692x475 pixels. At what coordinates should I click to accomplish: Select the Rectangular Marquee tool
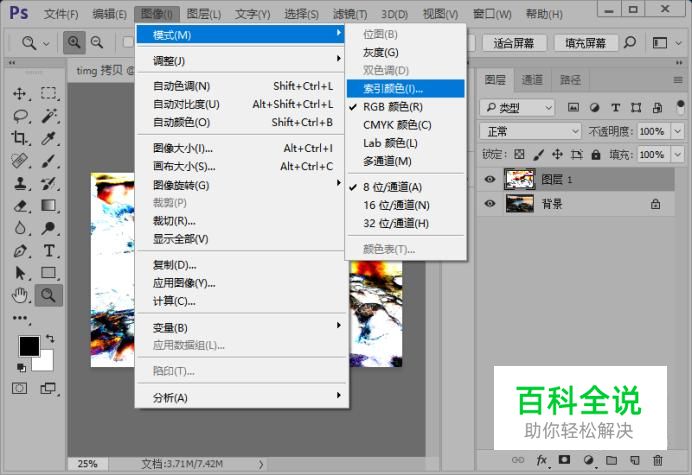49,94
